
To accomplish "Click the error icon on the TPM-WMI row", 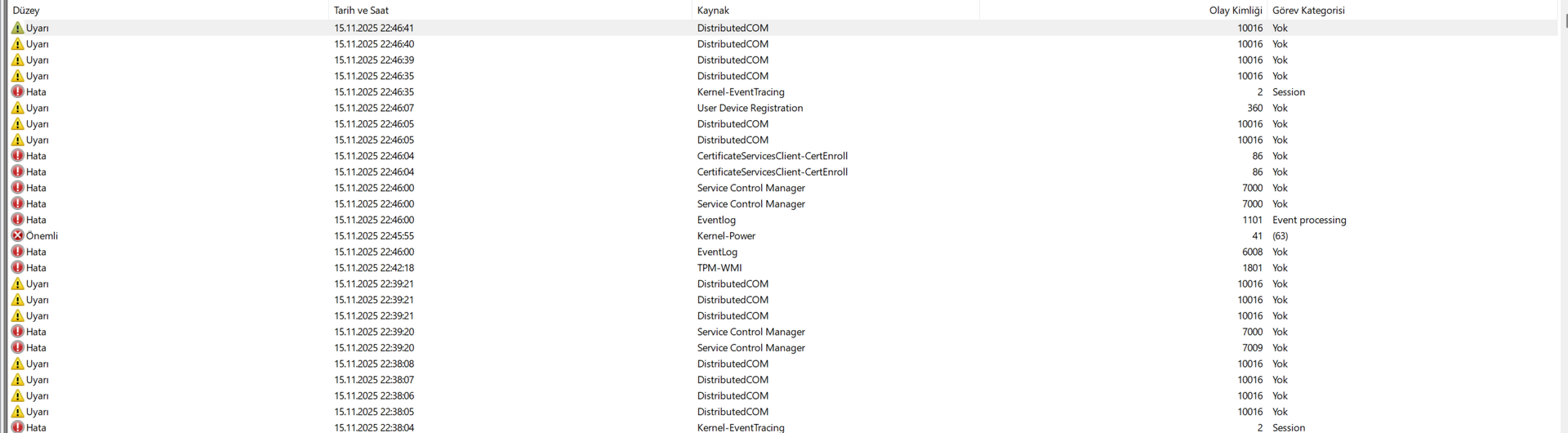I will pos(17,268).
